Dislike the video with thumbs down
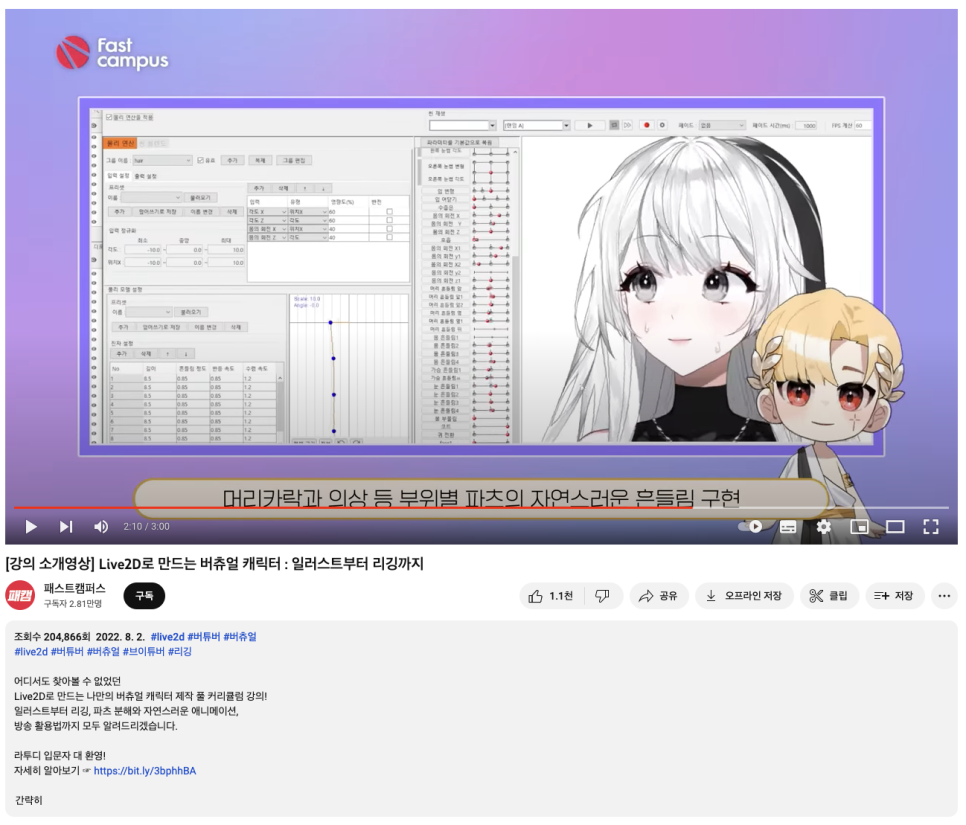The height and width of the screenshot is (825, 966). click(603, 597)
